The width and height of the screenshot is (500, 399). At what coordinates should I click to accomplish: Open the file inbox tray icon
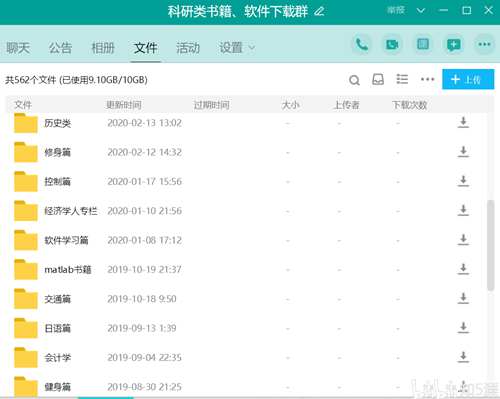(x=378, y=79)
